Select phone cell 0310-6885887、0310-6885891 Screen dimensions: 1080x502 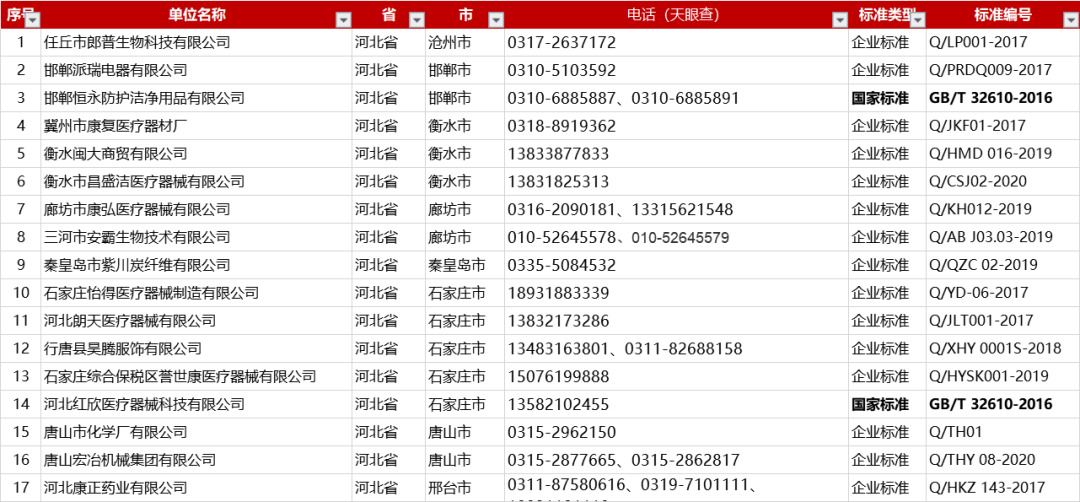(x=676, y=98)
